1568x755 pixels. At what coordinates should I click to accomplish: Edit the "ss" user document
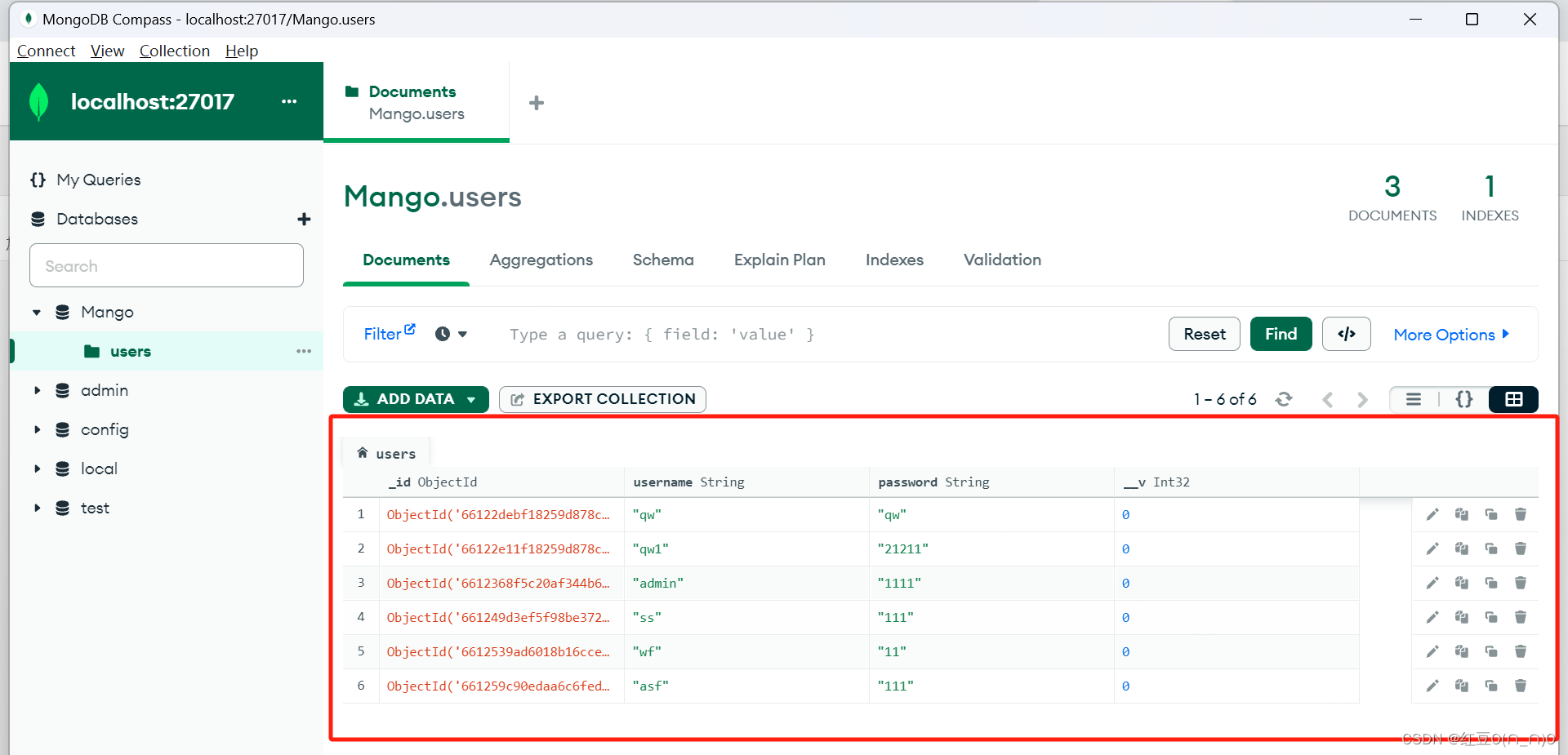click(x=1432, y=617)
